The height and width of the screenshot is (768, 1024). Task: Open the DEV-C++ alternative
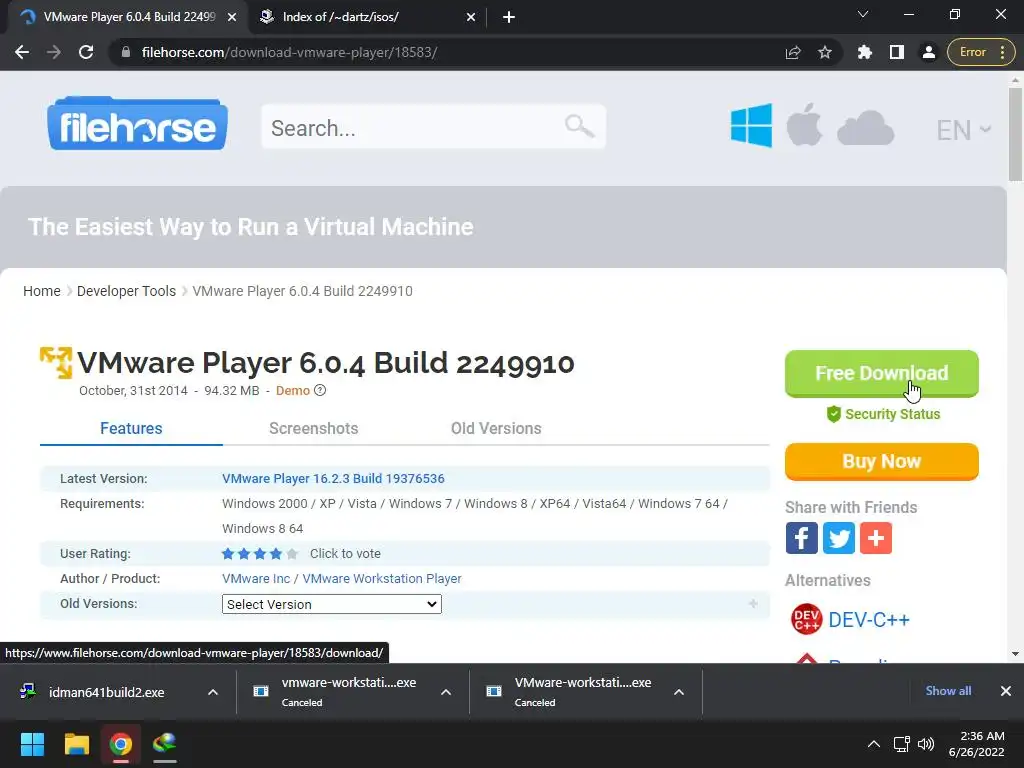[850, 619]
